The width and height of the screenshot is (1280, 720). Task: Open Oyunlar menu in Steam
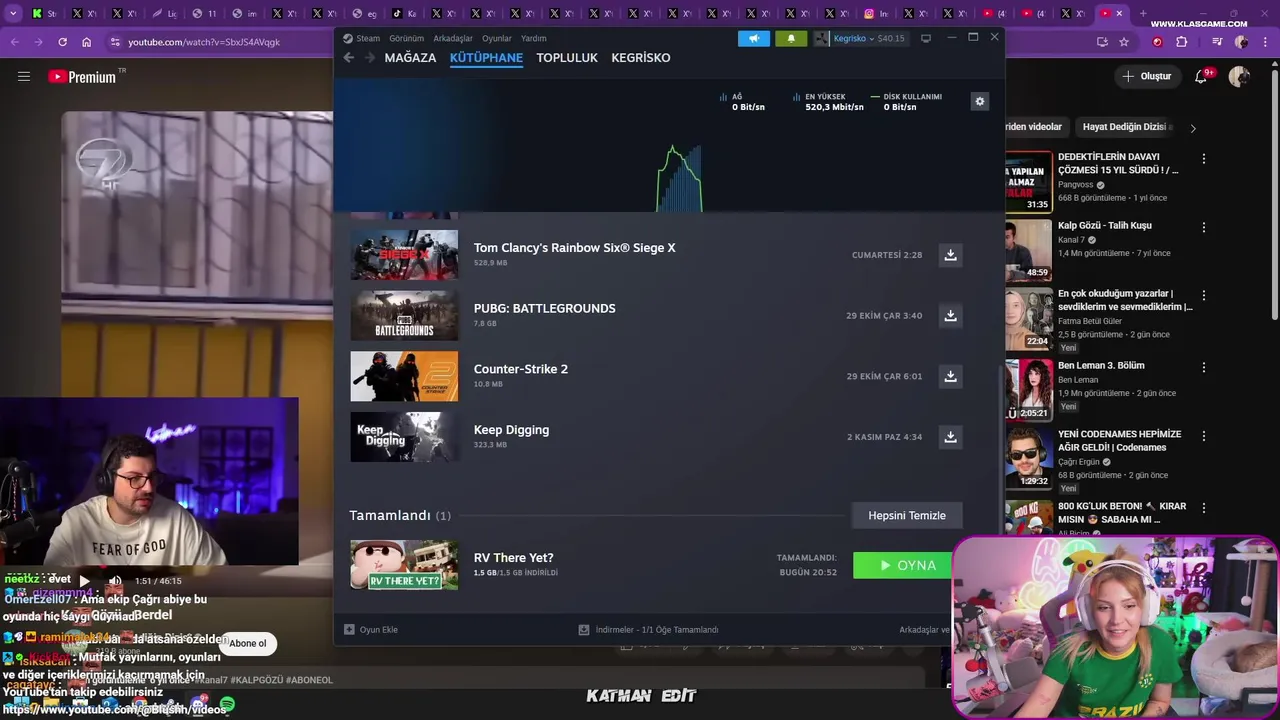pos(497,38)
